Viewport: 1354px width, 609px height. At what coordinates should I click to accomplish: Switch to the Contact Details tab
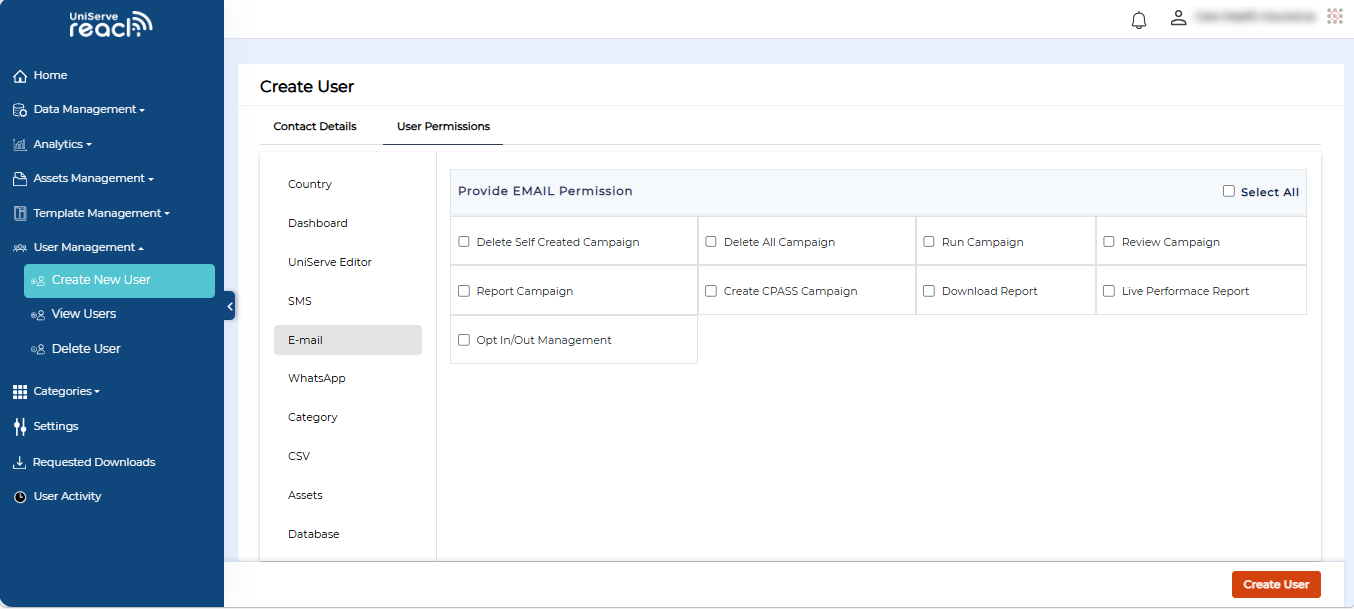click(x=315, y=127)
